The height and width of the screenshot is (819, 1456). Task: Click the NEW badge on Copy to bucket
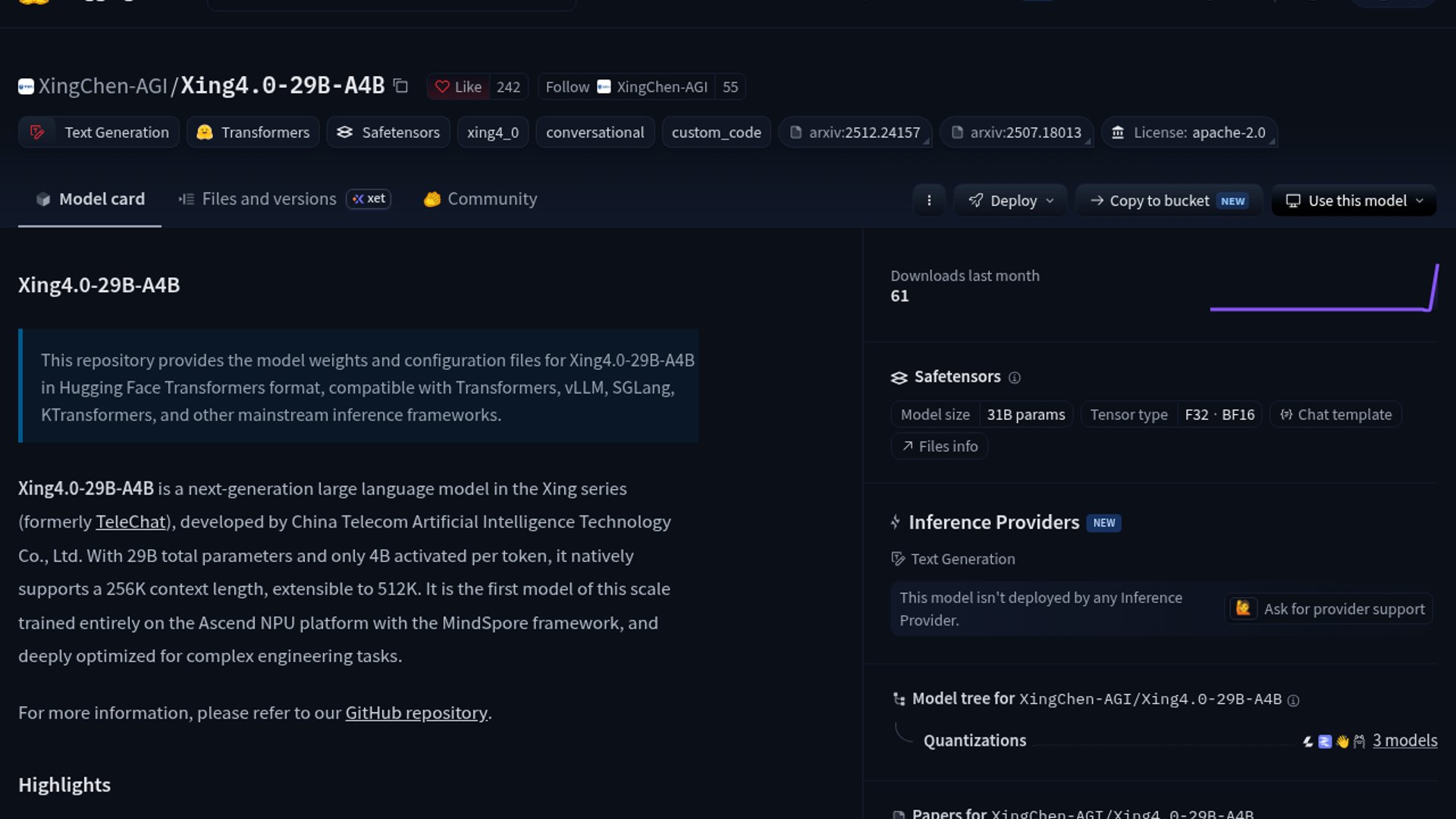click(1233, 201)
